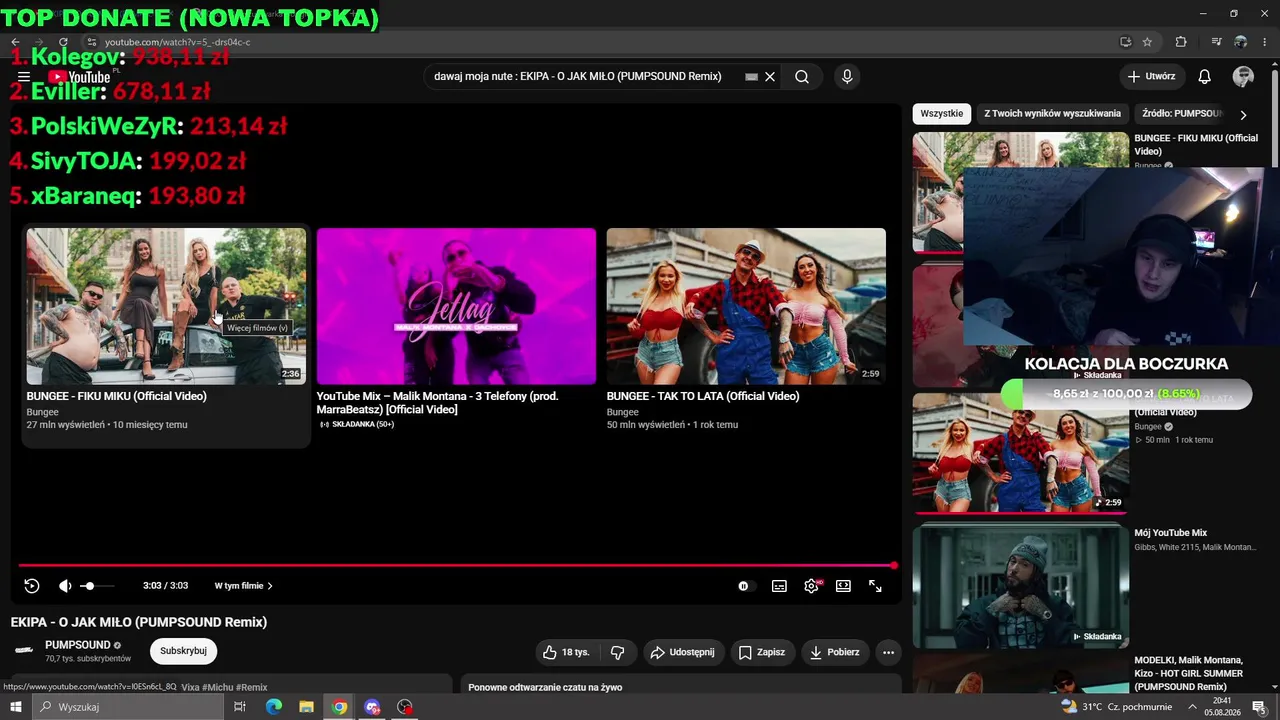The width and height of the screenshot is (1280, 720).
Task: Click the '#Michu' hashtag in description
Action: pos(220,688)
